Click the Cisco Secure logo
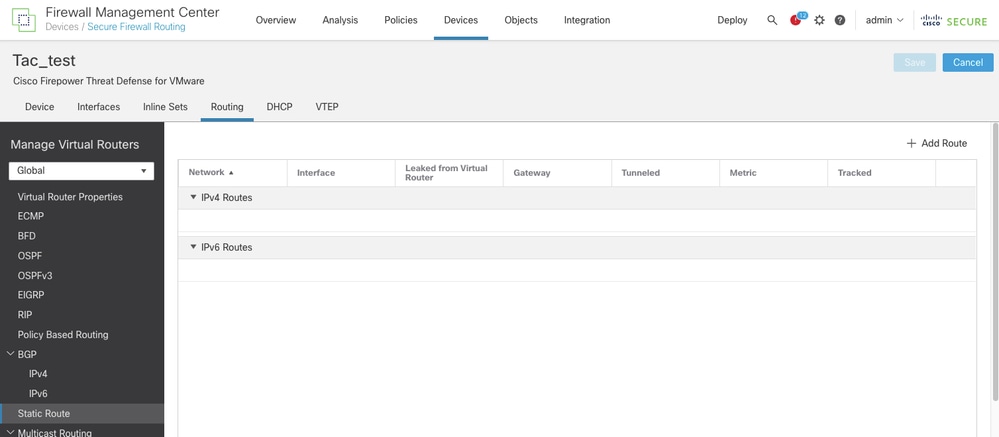Viewport: 999px width, 437px height. 954,20
